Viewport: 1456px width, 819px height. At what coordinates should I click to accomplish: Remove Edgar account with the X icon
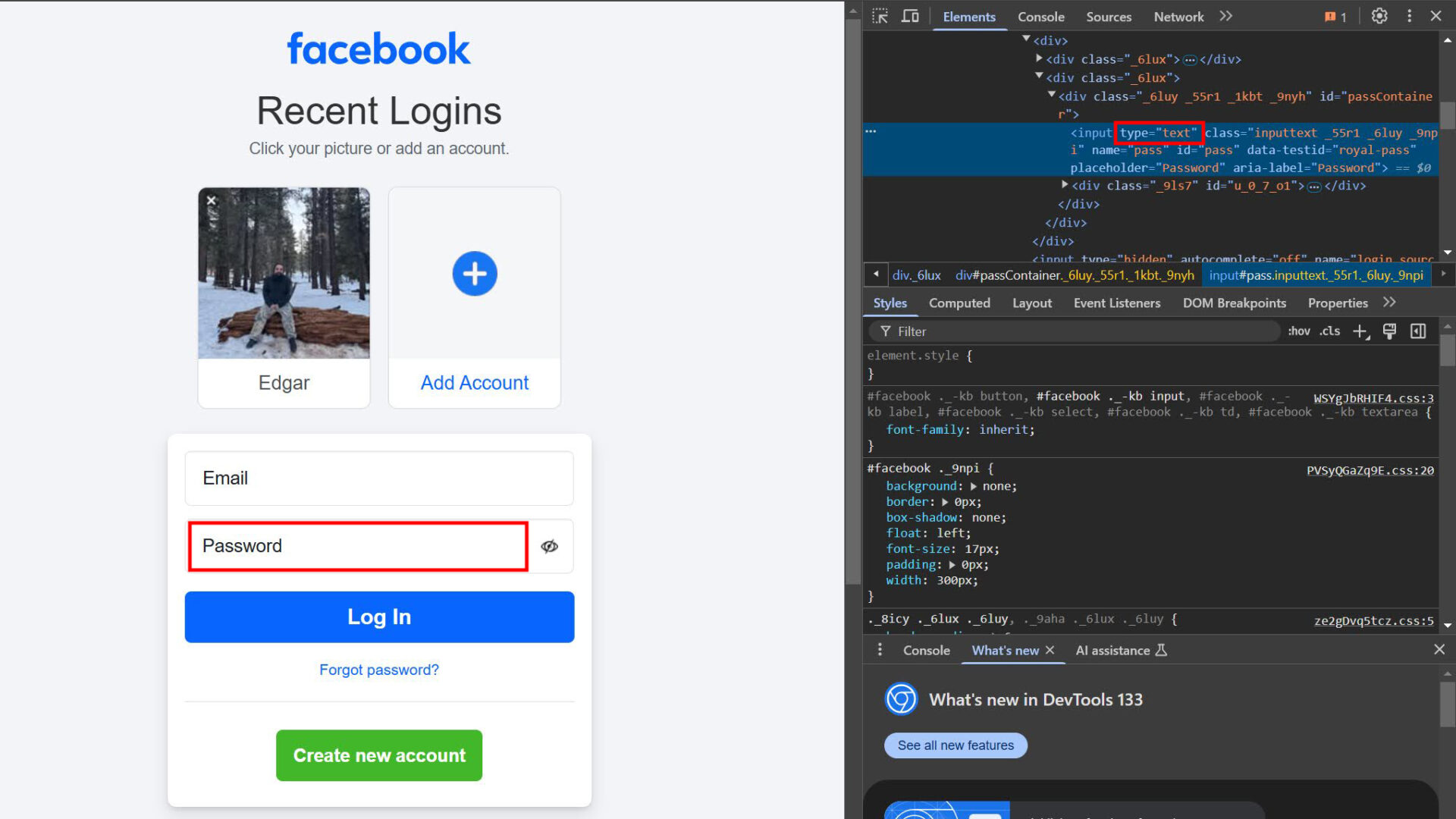tap(212, 200)
